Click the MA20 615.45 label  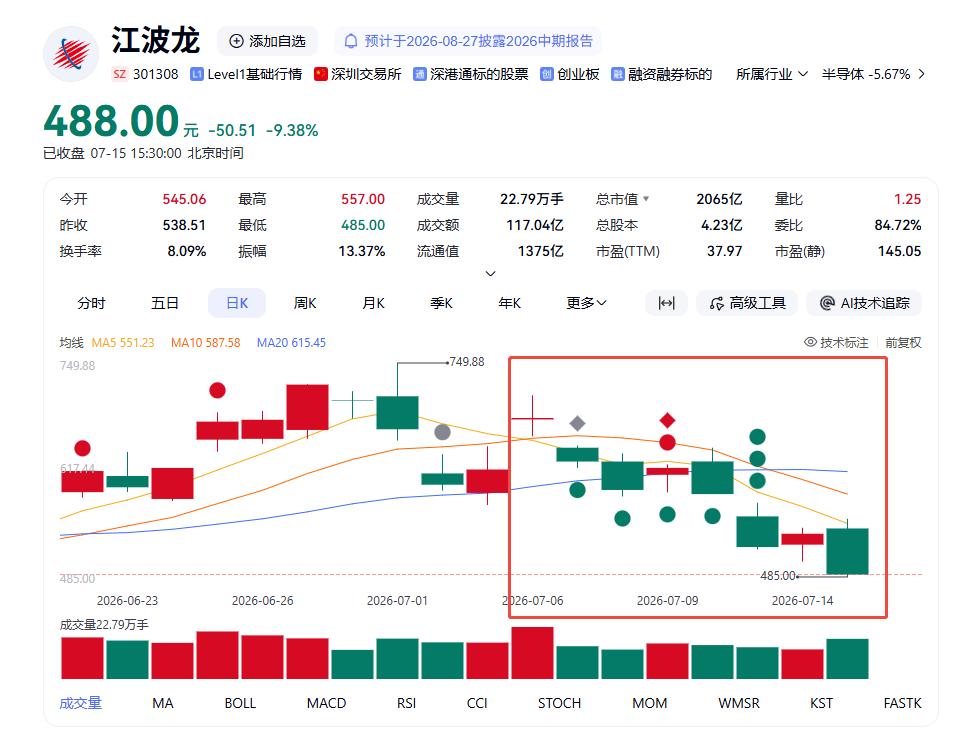tap(291, 342)
